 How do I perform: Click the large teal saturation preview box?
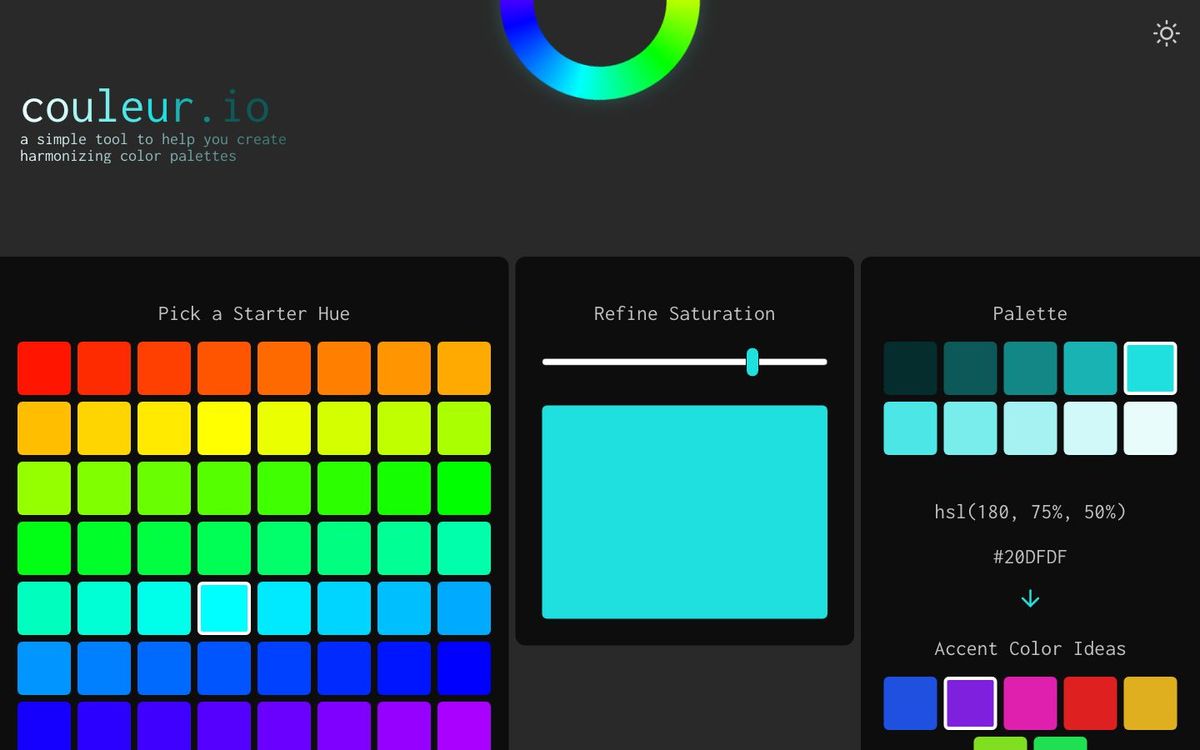pyautogui.click(x=685, y=512)
